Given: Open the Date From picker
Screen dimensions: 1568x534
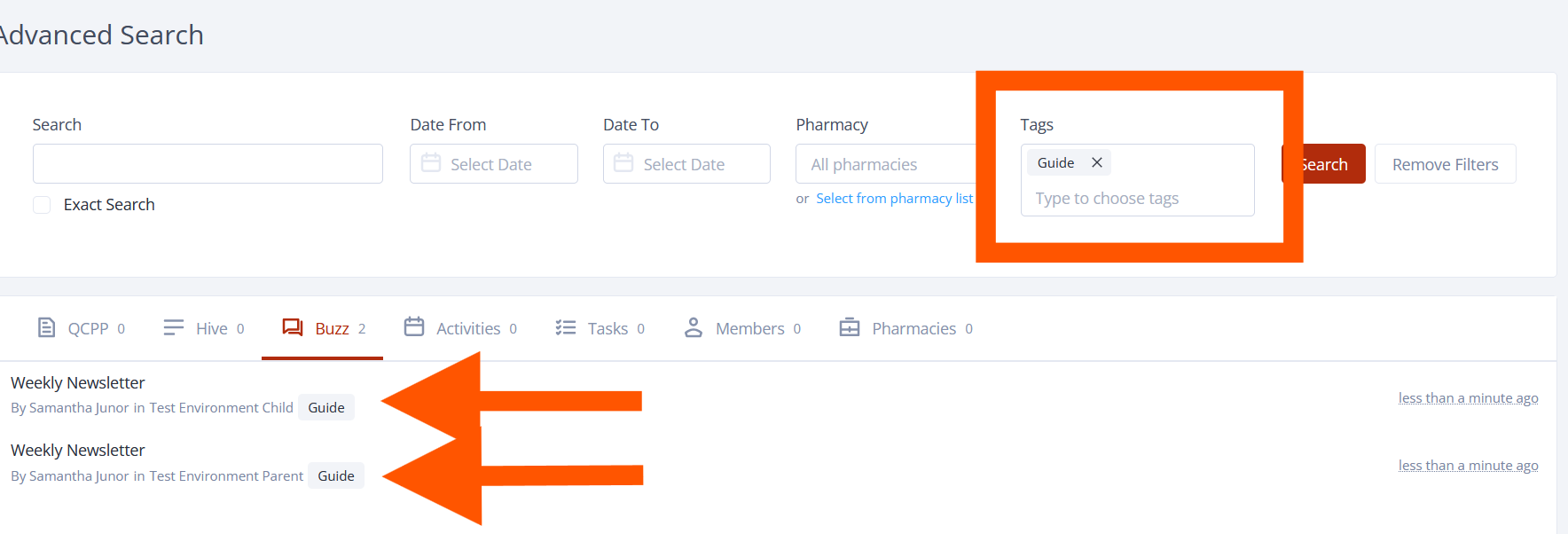Looking at the screenshot, I should point(494,164).
